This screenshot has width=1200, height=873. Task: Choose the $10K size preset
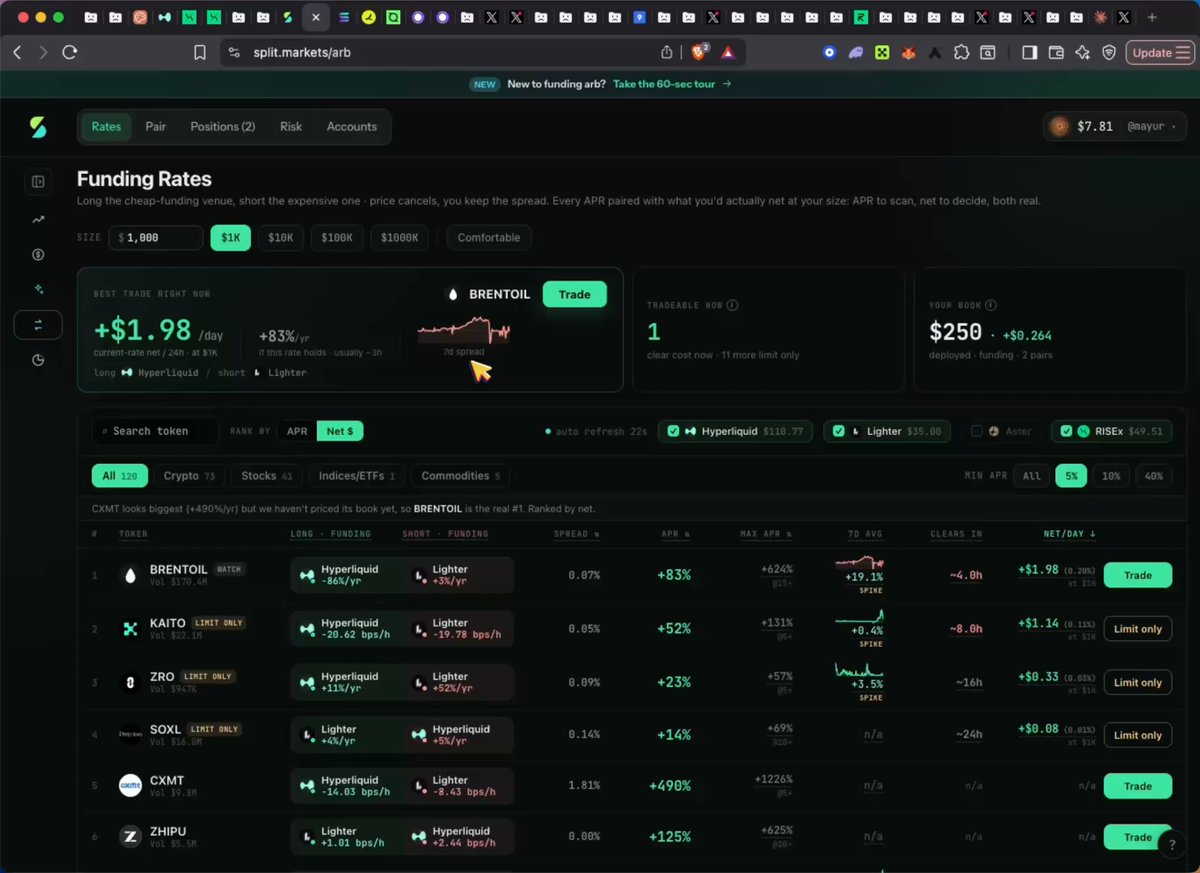pyautogui.click(x=281, y=238)
